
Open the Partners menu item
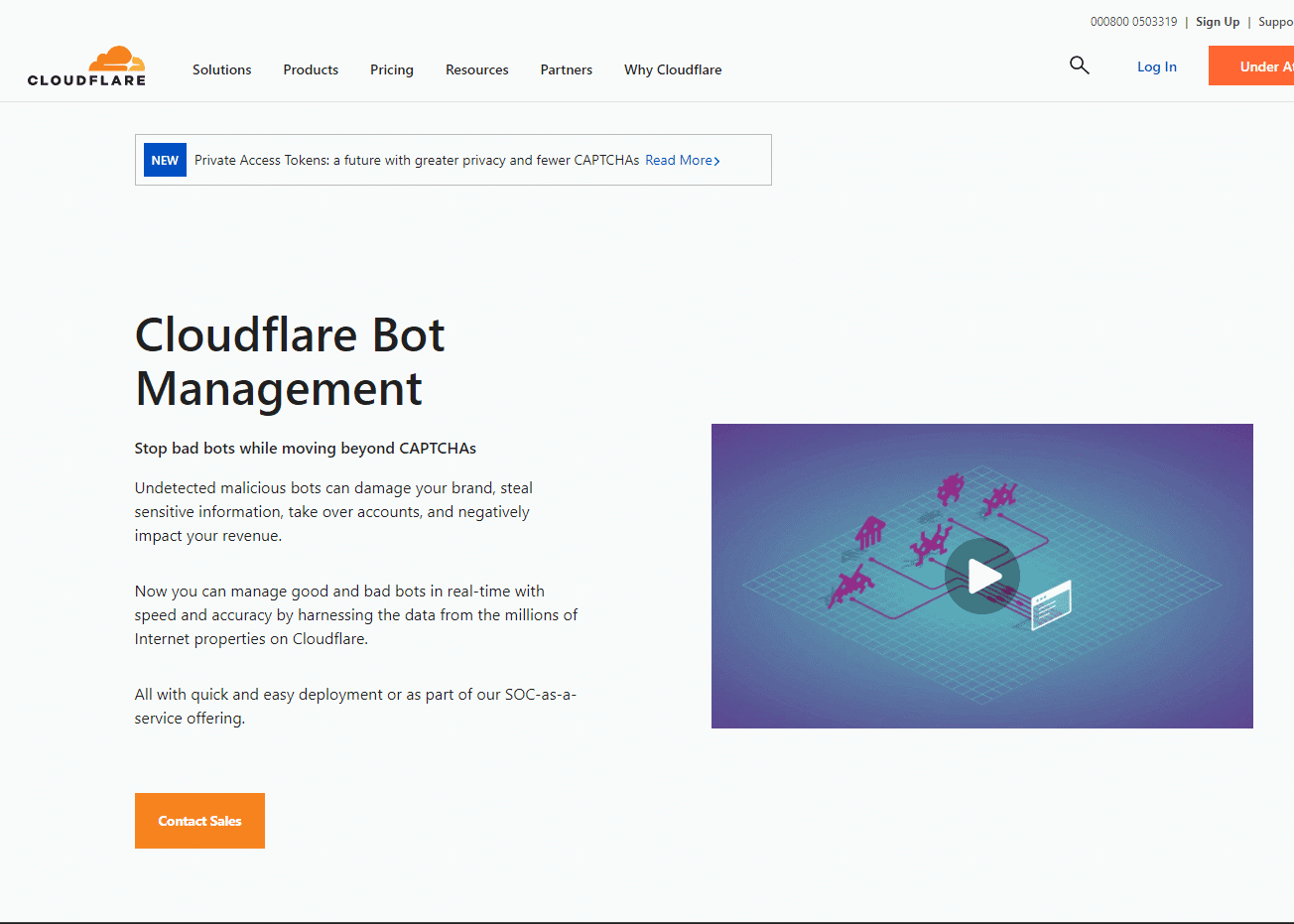point(566,69)
